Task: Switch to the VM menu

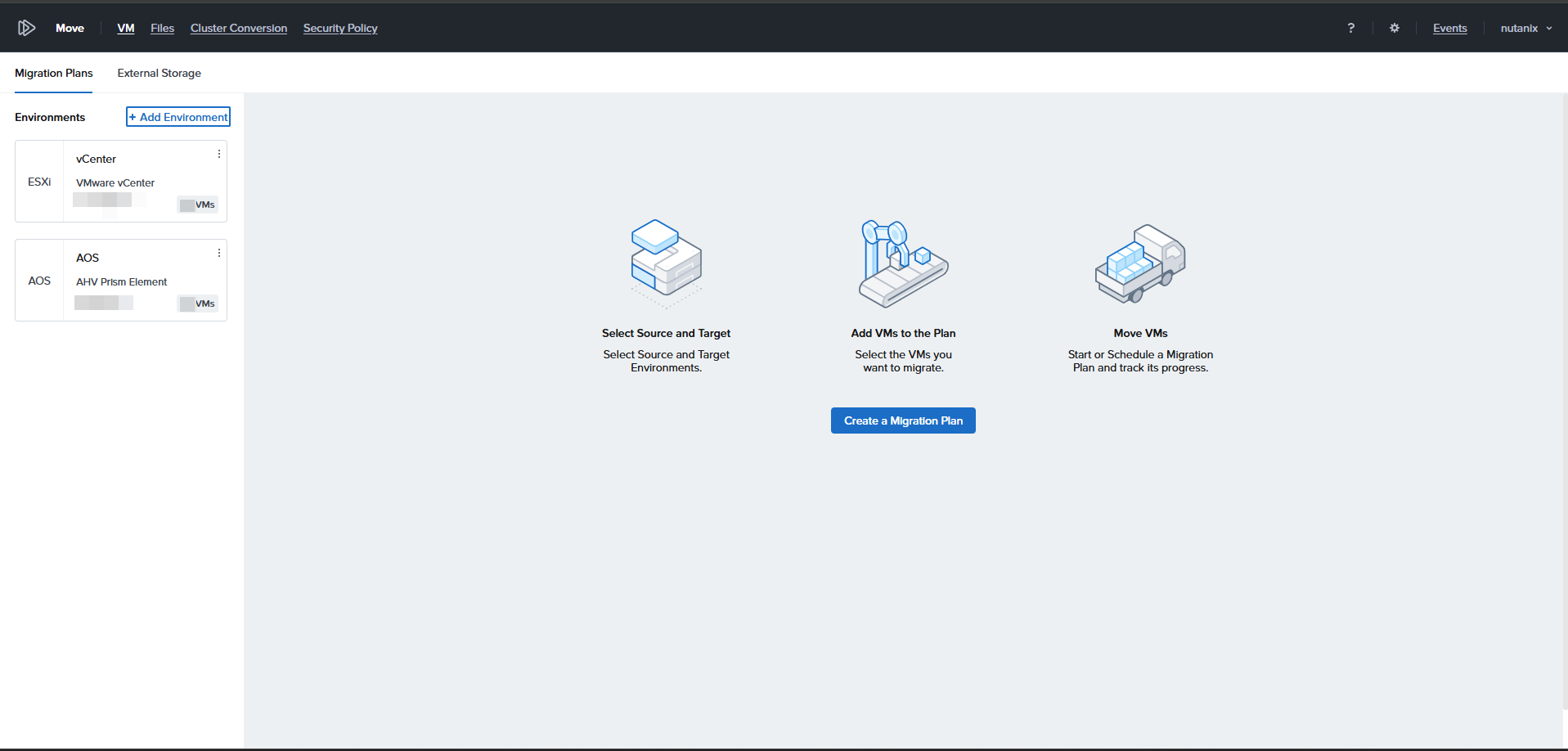Action: (126, 28)
